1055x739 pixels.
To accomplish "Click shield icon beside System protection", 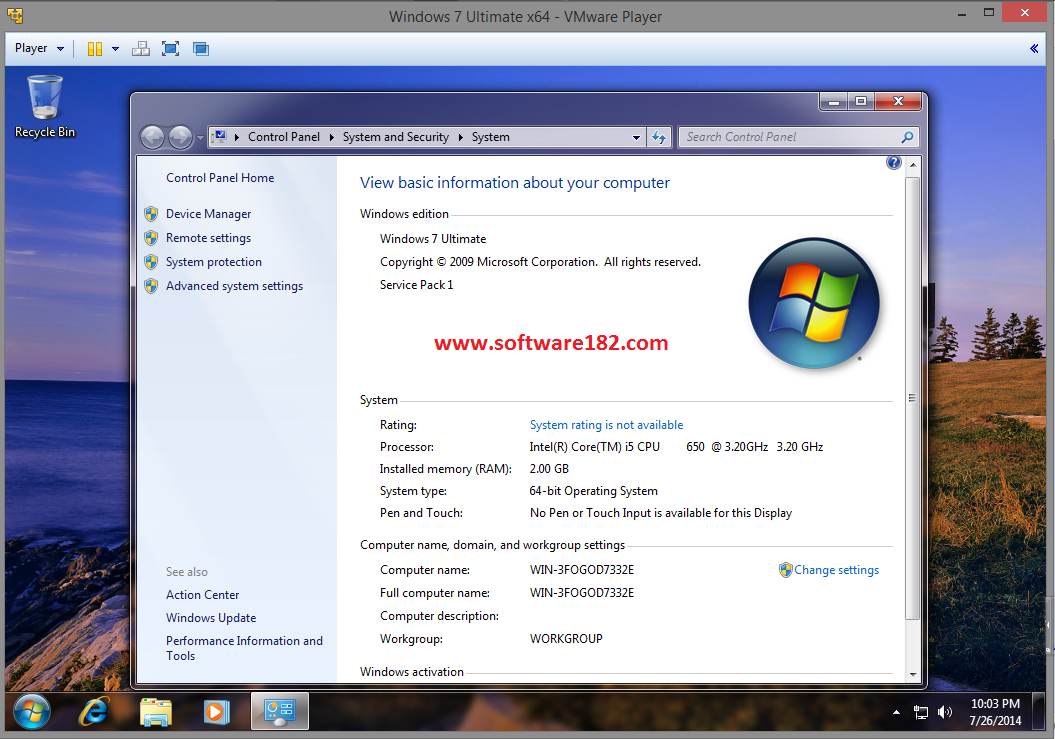I will (x=151, y=262).
